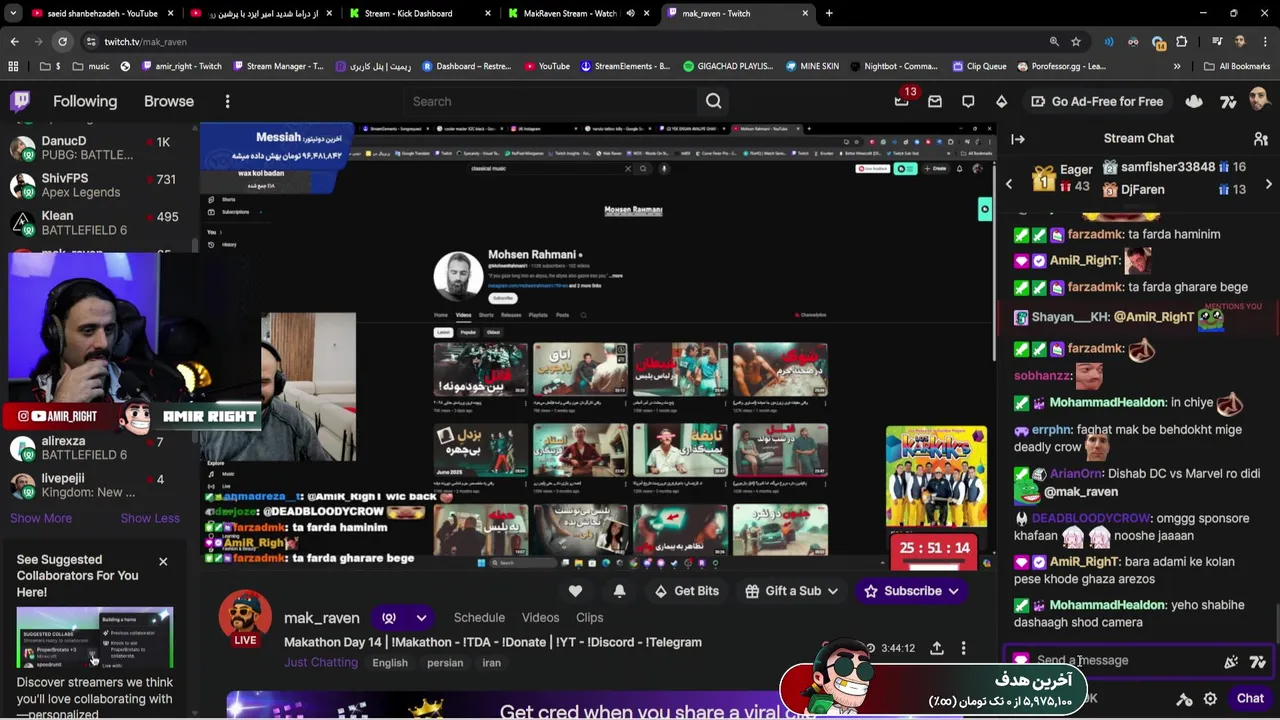Open the Browse tab
Viewport: 1280px width, 720px height.
click(x=169, y=101)
